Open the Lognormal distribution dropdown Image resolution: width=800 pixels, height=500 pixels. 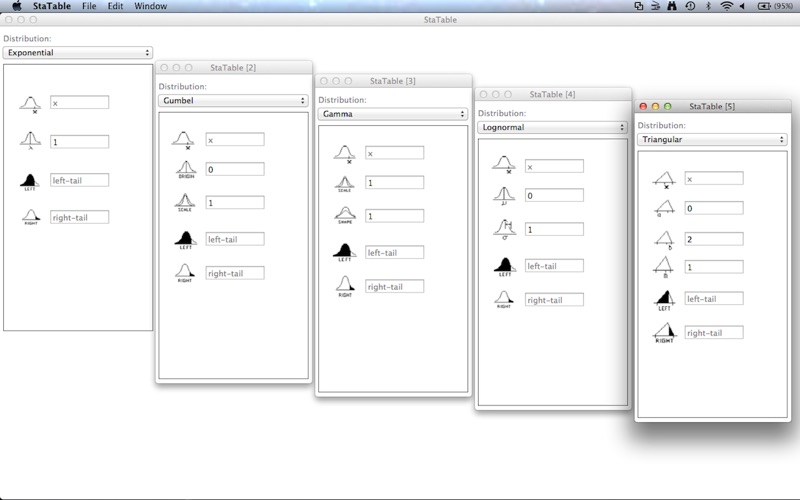pyautogui.click(x=552, y=127)
